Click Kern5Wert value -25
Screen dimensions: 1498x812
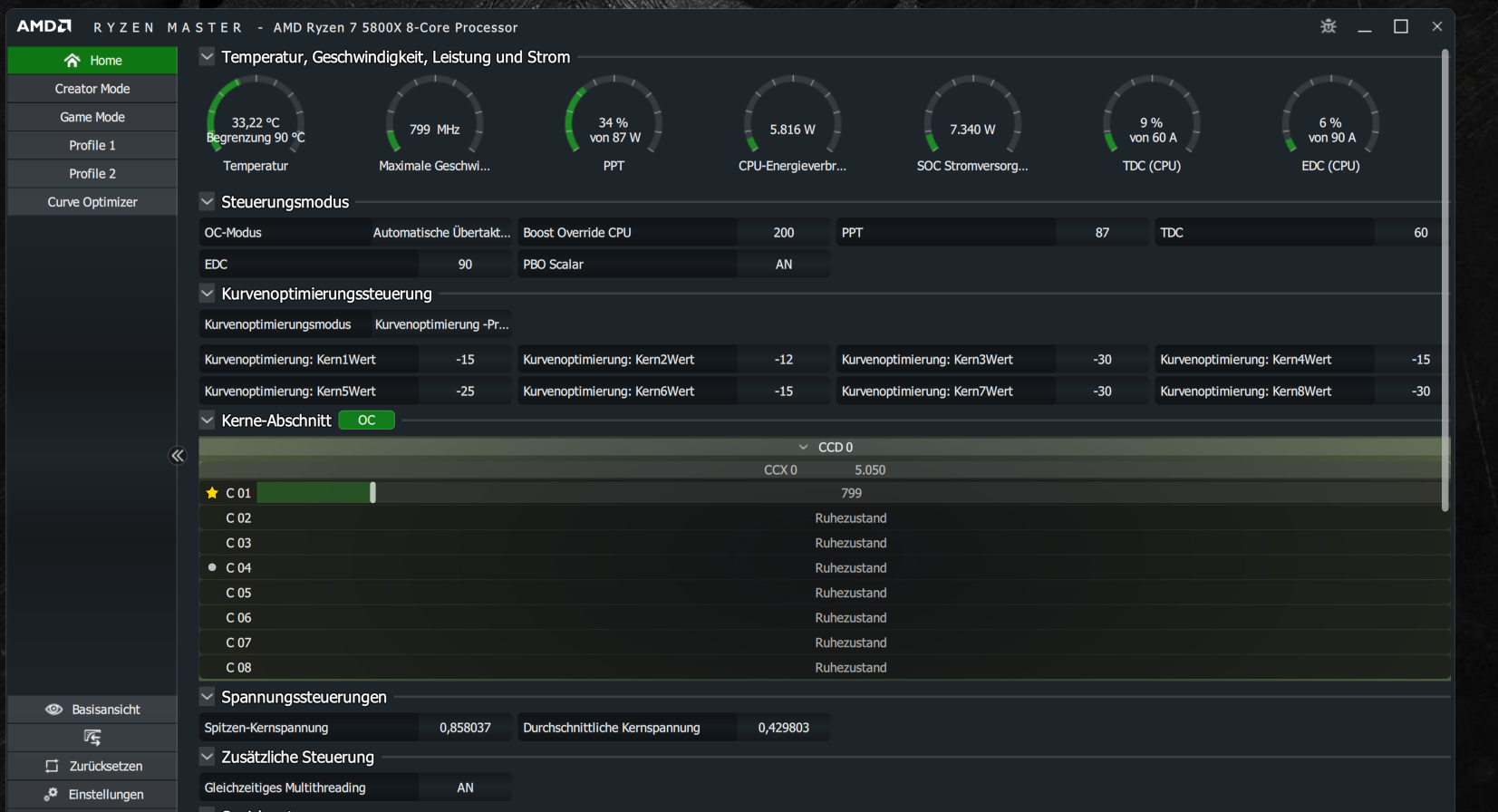click(x=465, y=391)
